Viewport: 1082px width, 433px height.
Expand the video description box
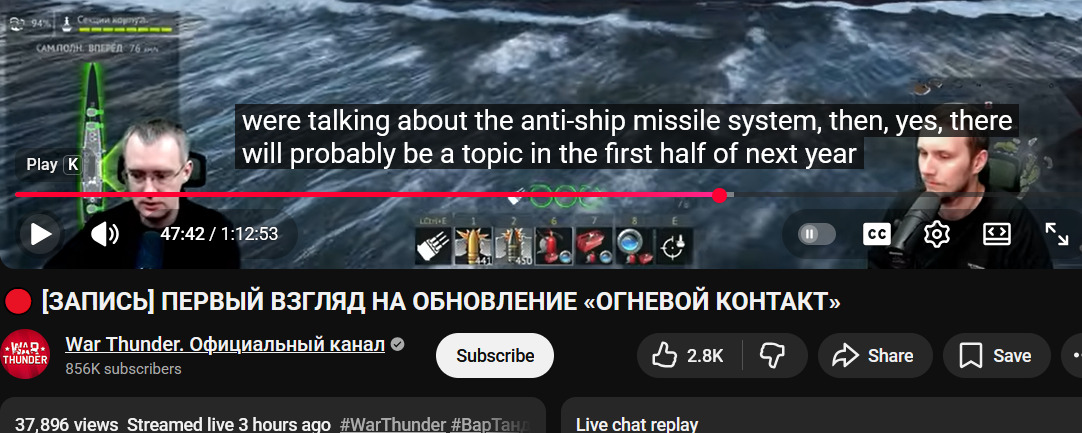point(273,416)
